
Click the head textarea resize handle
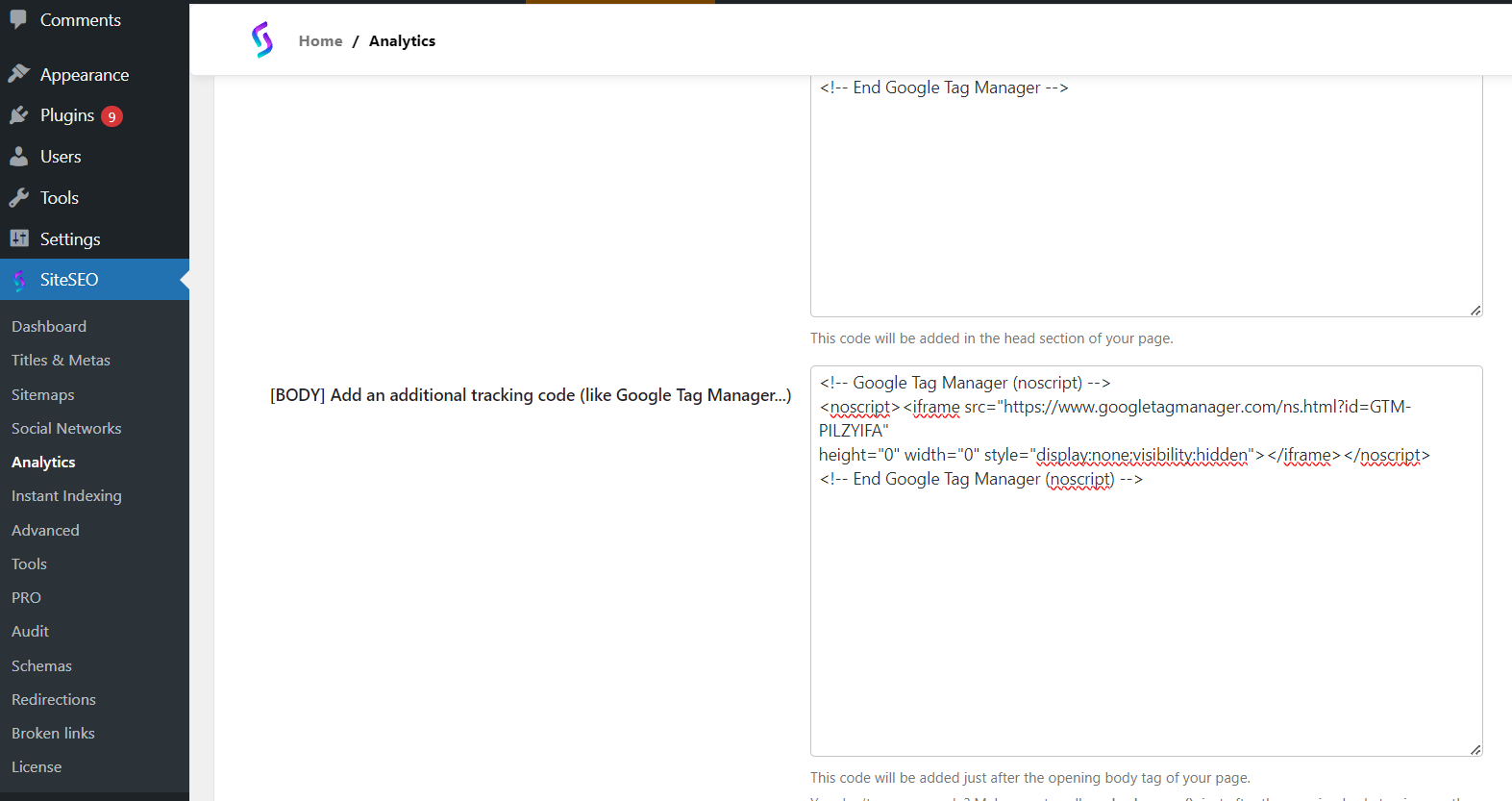tap(1475, 310)
